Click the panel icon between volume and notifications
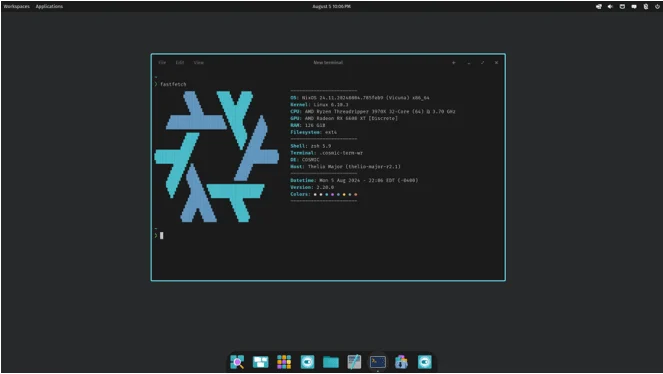 coord(622,6)
